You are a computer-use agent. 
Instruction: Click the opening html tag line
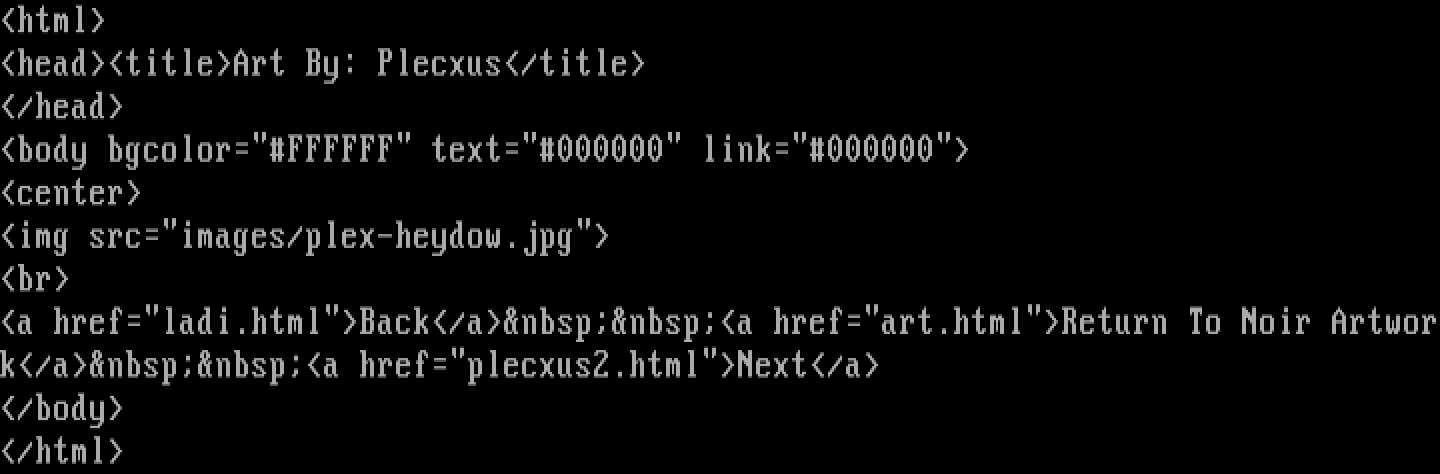tap(53, 20)
